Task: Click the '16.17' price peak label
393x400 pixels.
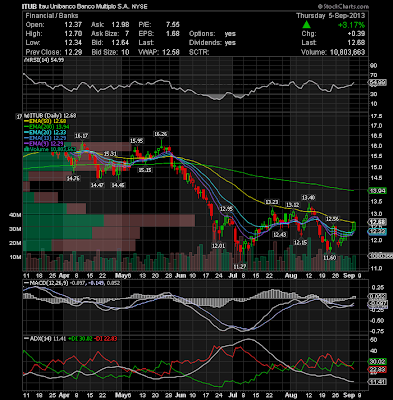Action: click(81, 136)
